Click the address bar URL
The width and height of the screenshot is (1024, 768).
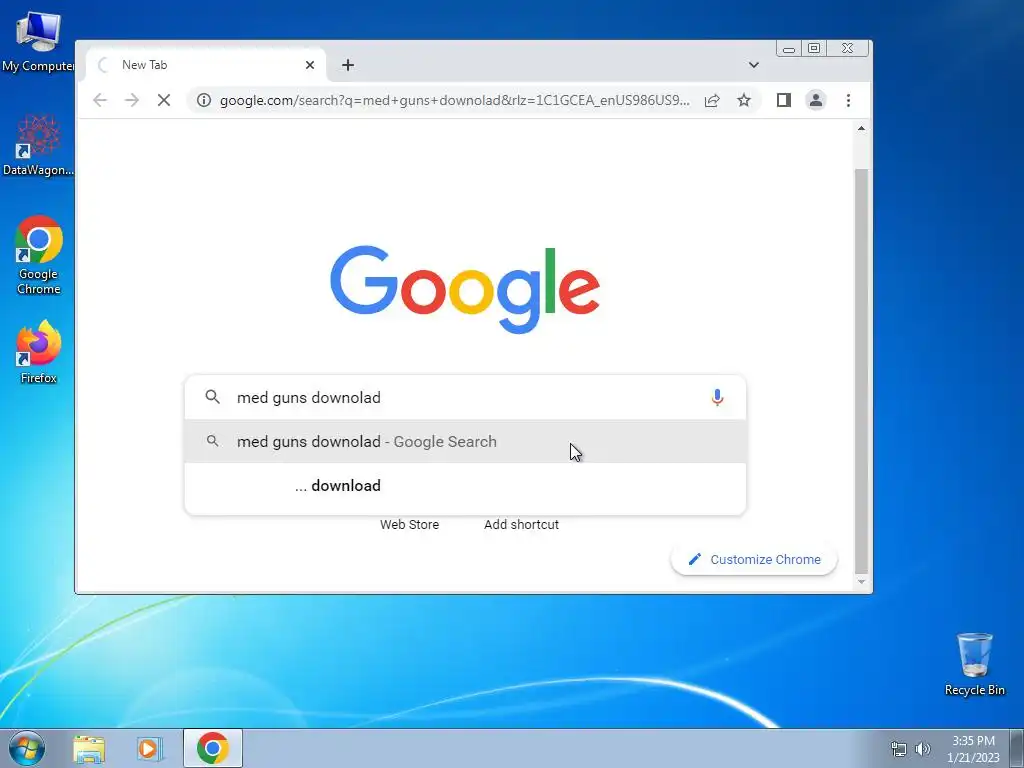(455, 100)
